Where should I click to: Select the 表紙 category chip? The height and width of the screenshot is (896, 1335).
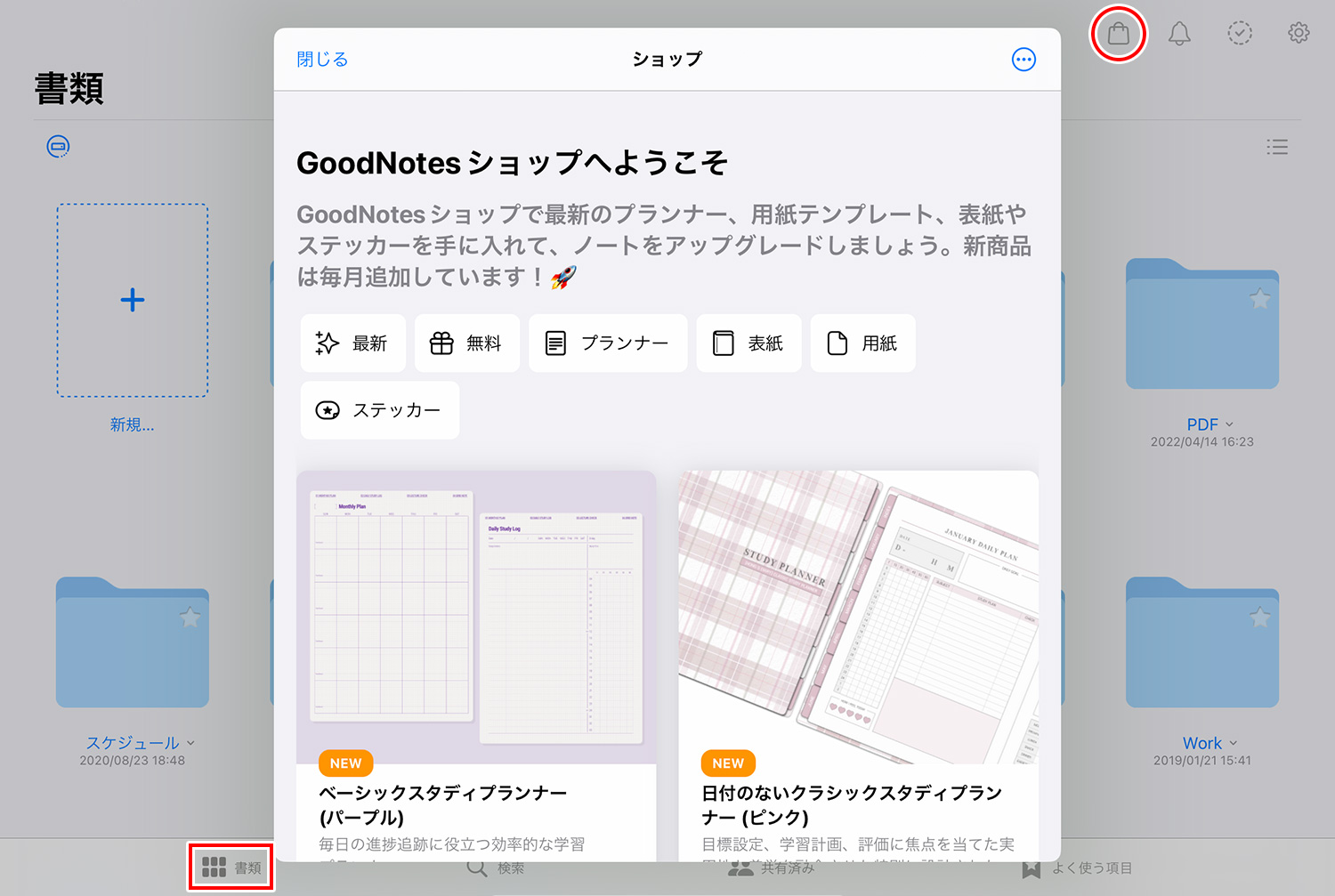tap(748, 343)
